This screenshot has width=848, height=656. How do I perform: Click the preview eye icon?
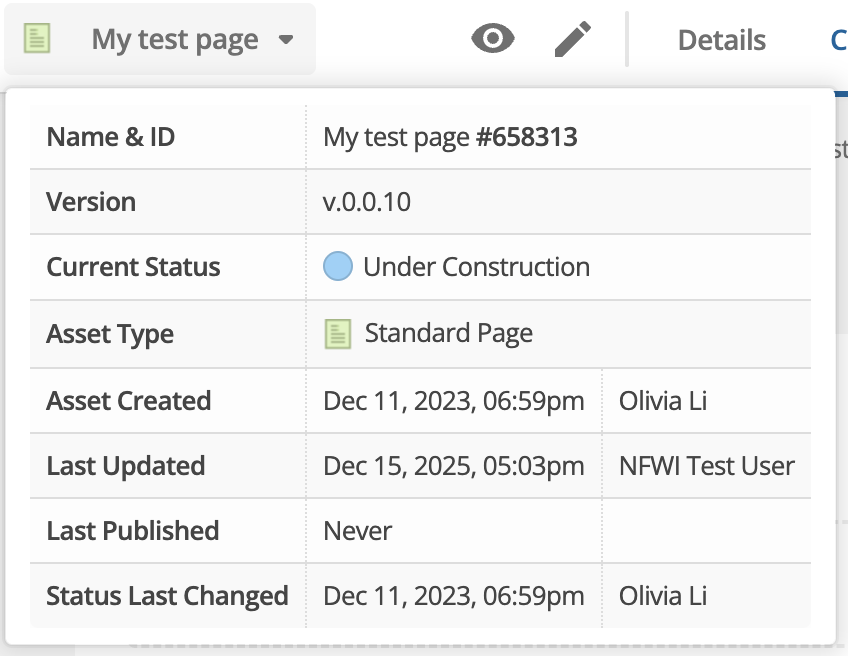493,39
